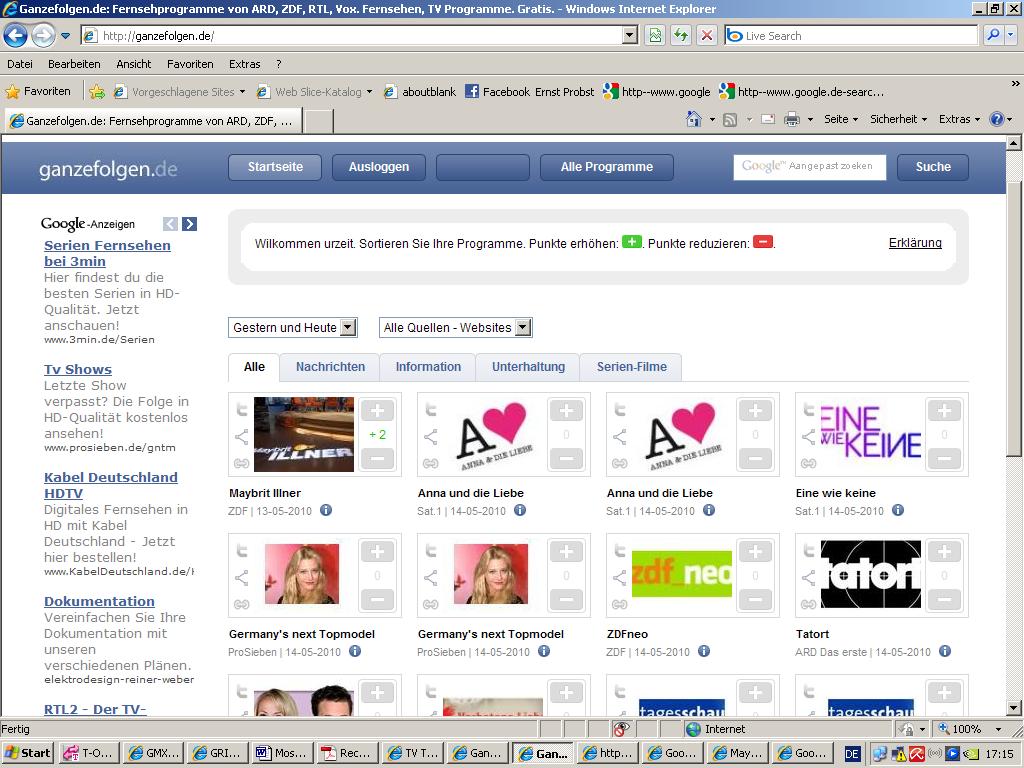The height and width of the screenshot is (768, 1024).
Task: Click the Read mail icon in command bar
Action: point(768,120)
